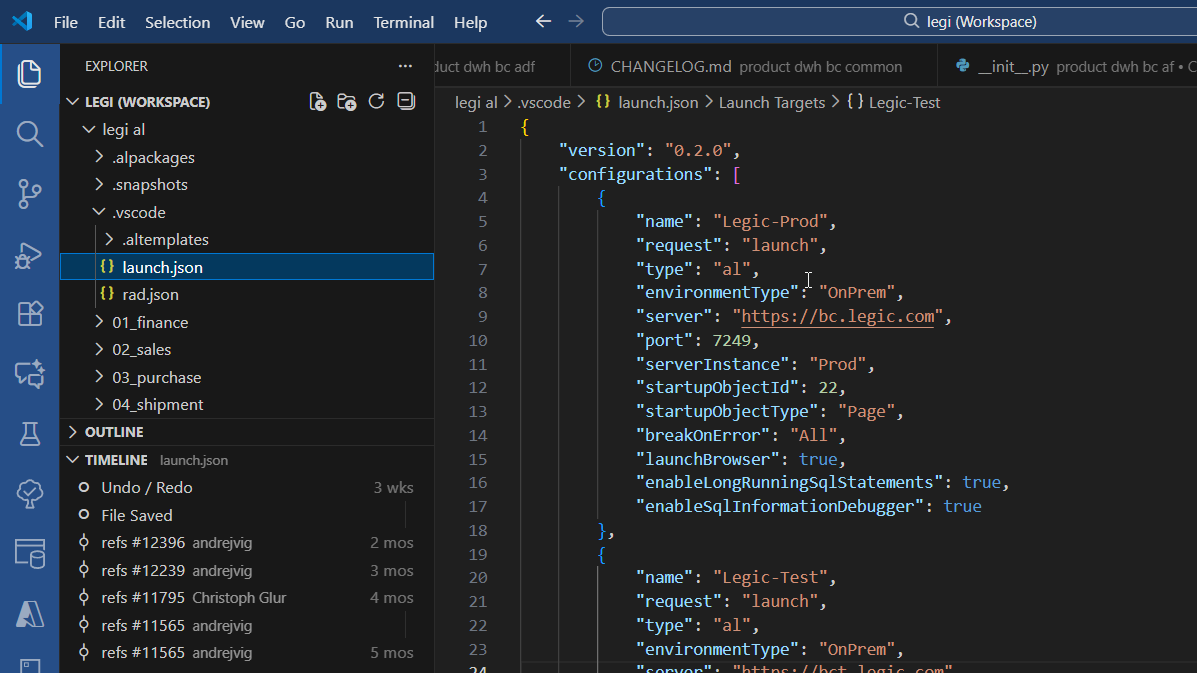The width and height of the screenshot is (1197, 673).
Task: Select timeline entry refs #11795 Christoph Glur
Action: click(x=247, y=597)
